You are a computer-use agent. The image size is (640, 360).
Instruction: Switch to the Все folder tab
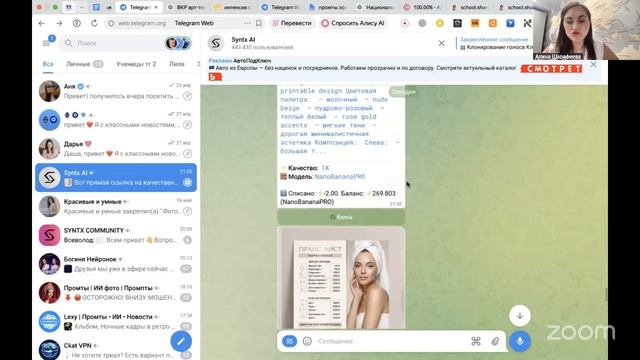point(48,64)
